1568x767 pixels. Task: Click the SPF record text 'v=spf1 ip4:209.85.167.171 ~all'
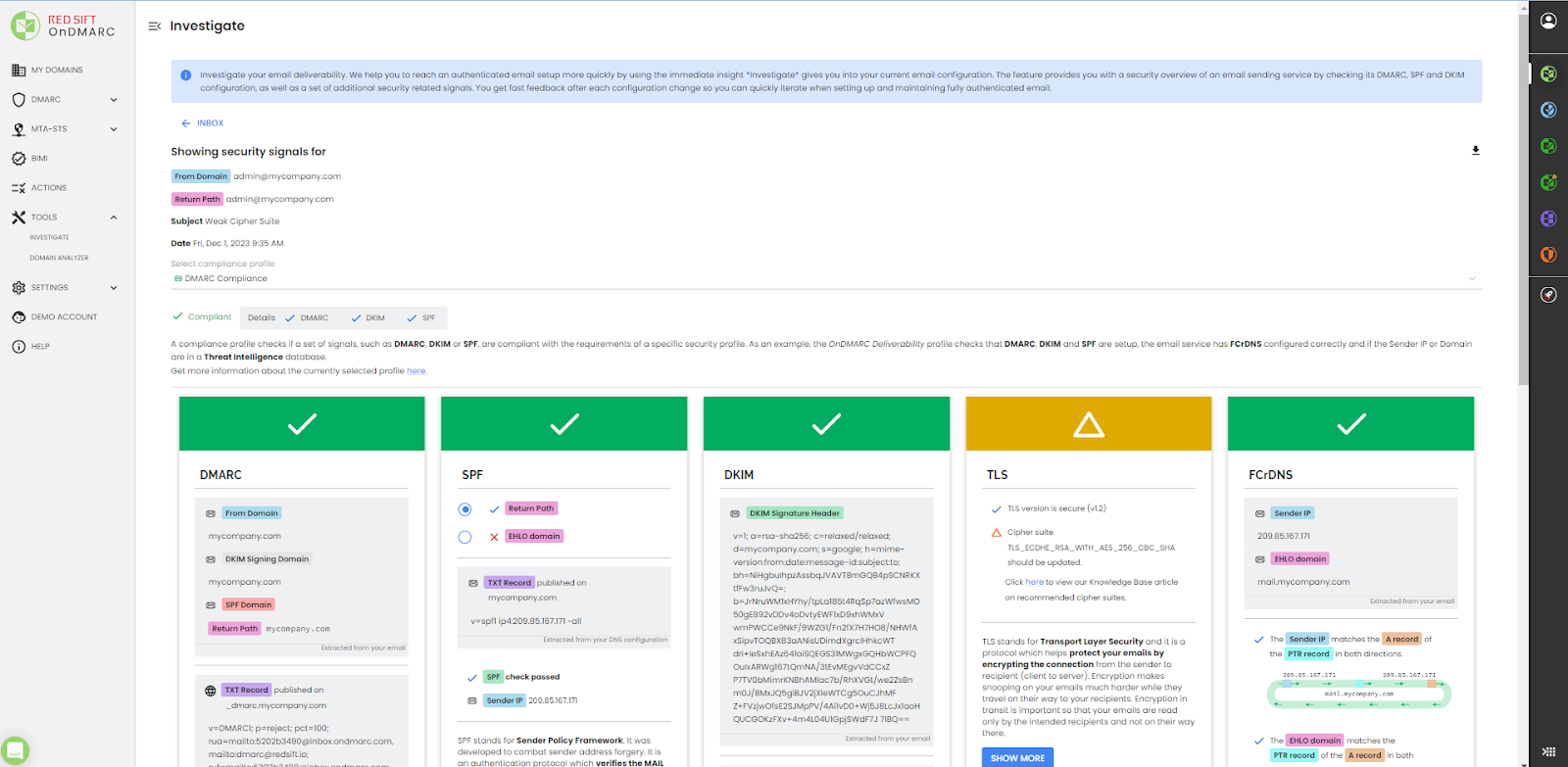coord(526,621)
